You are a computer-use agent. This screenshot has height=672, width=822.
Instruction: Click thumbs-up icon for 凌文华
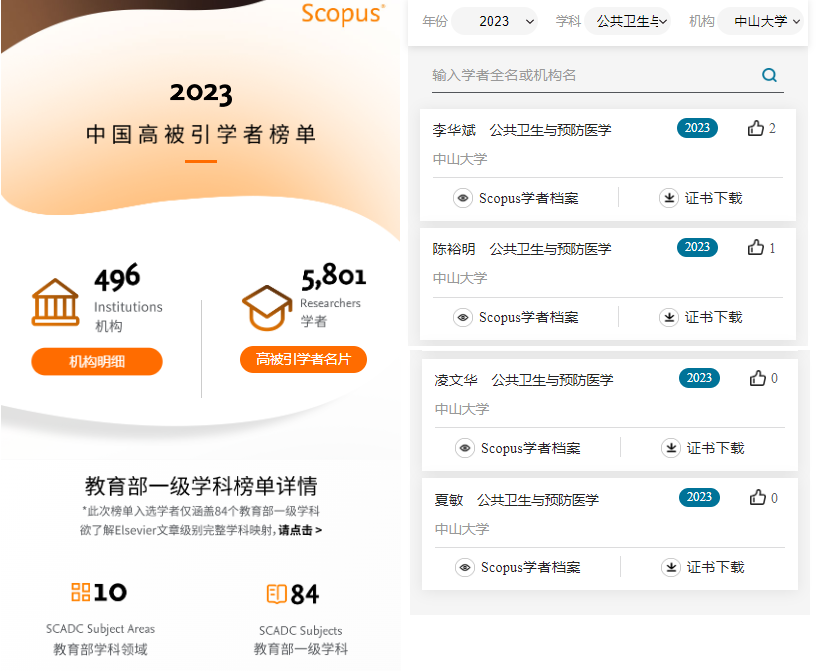758,378
